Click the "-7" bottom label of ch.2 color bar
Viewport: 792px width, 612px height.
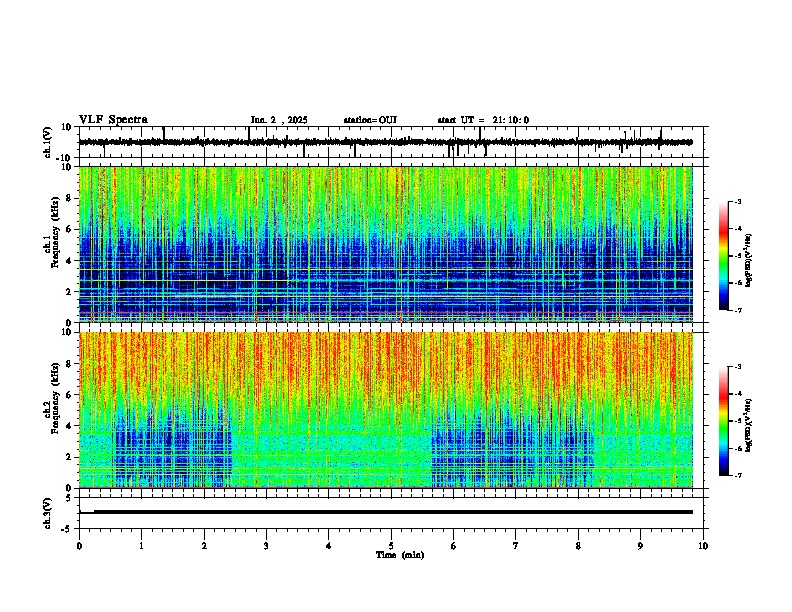(x=737, y=475)
